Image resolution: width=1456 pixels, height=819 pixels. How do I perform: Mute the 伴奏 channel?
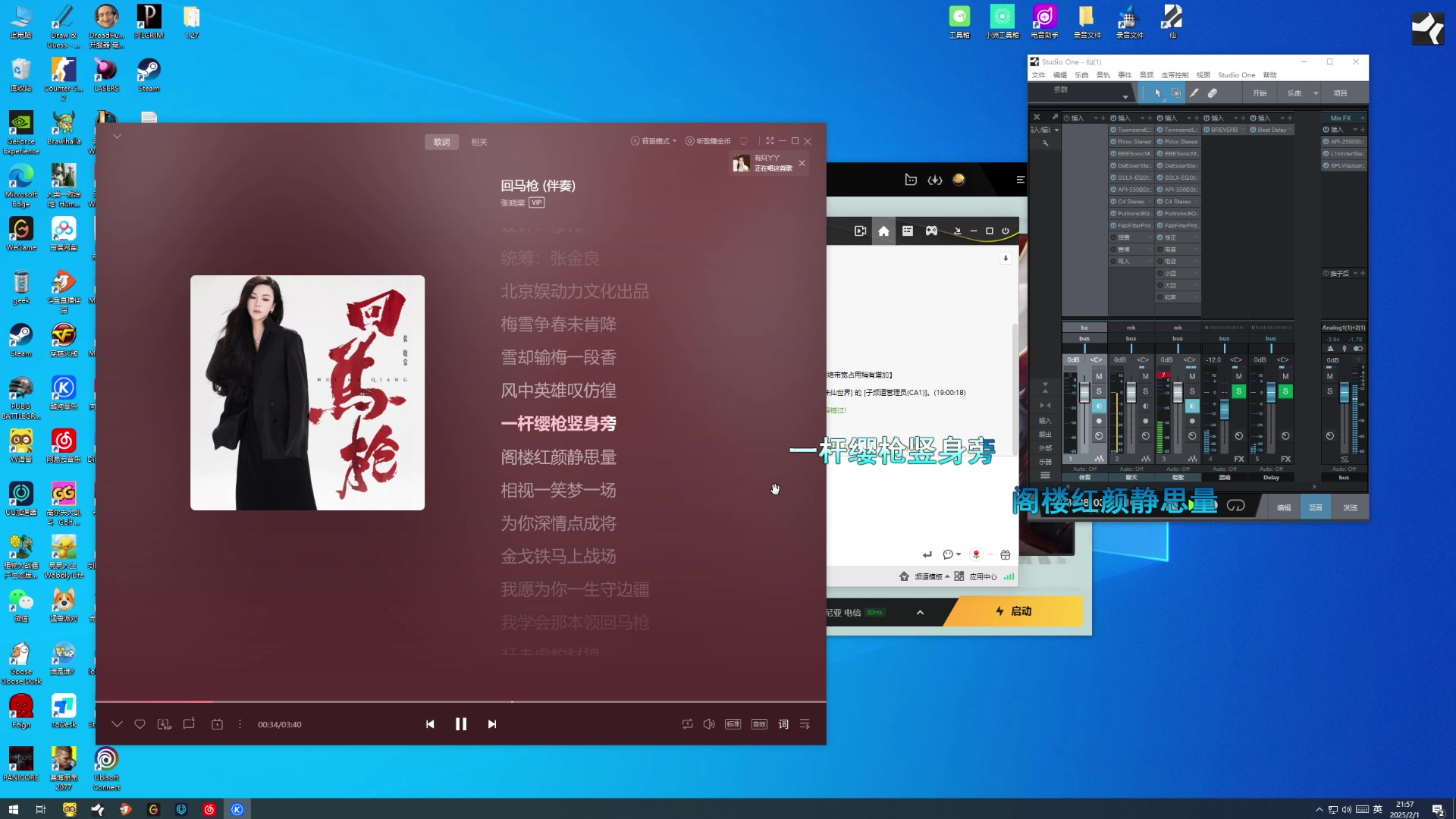[1099, 376]
